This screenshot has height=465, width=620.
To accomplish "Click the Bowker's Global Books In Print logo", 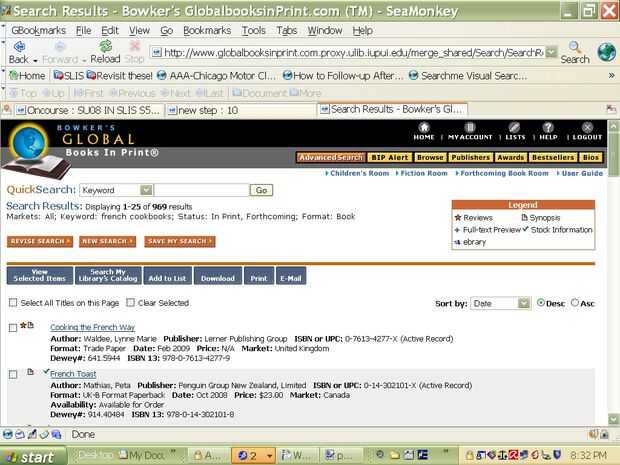I will click(x=82, y=148).
